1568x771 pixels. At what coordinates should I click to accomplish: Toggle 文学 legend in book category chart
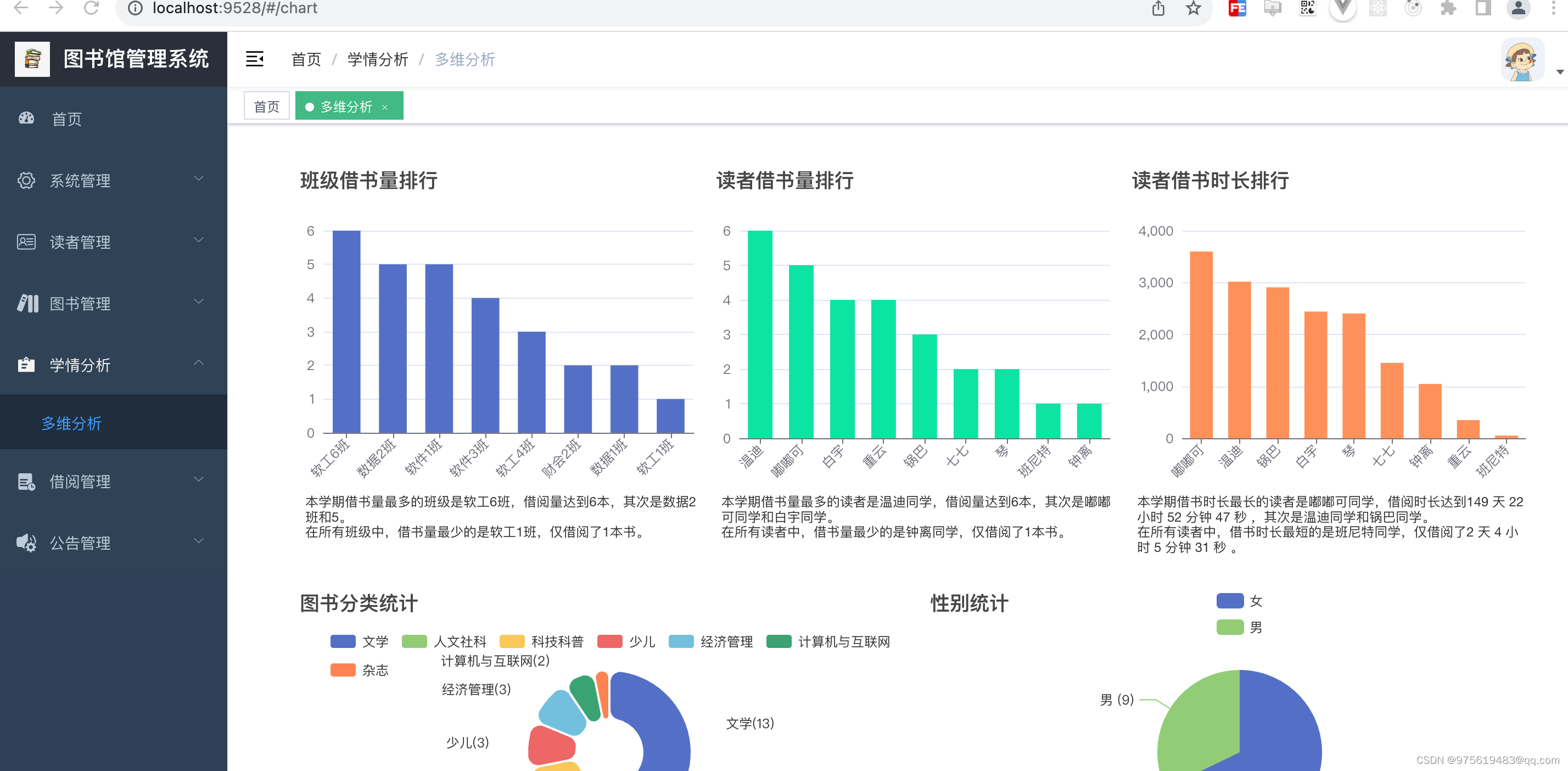pos(343,641)
